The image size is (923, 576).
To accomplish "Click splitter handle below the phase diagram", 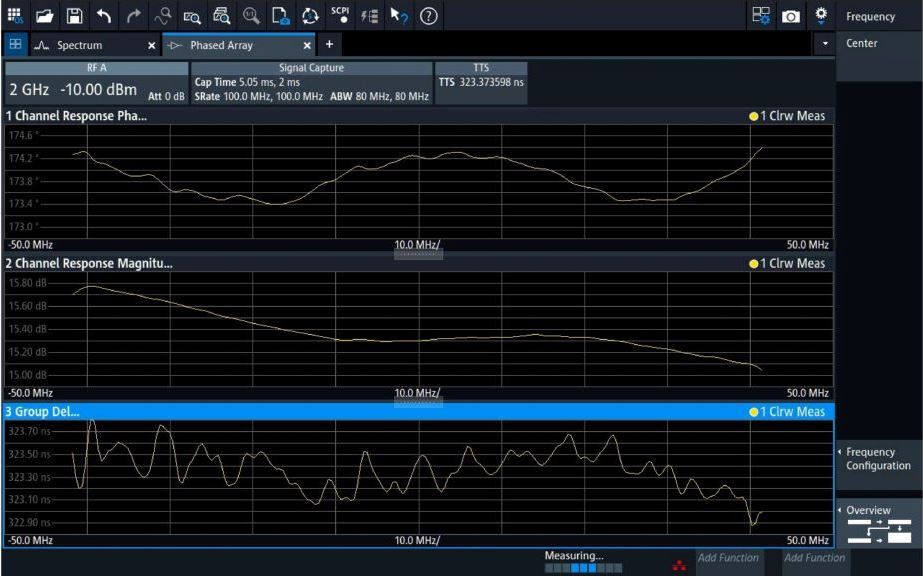I will point(418,254).
